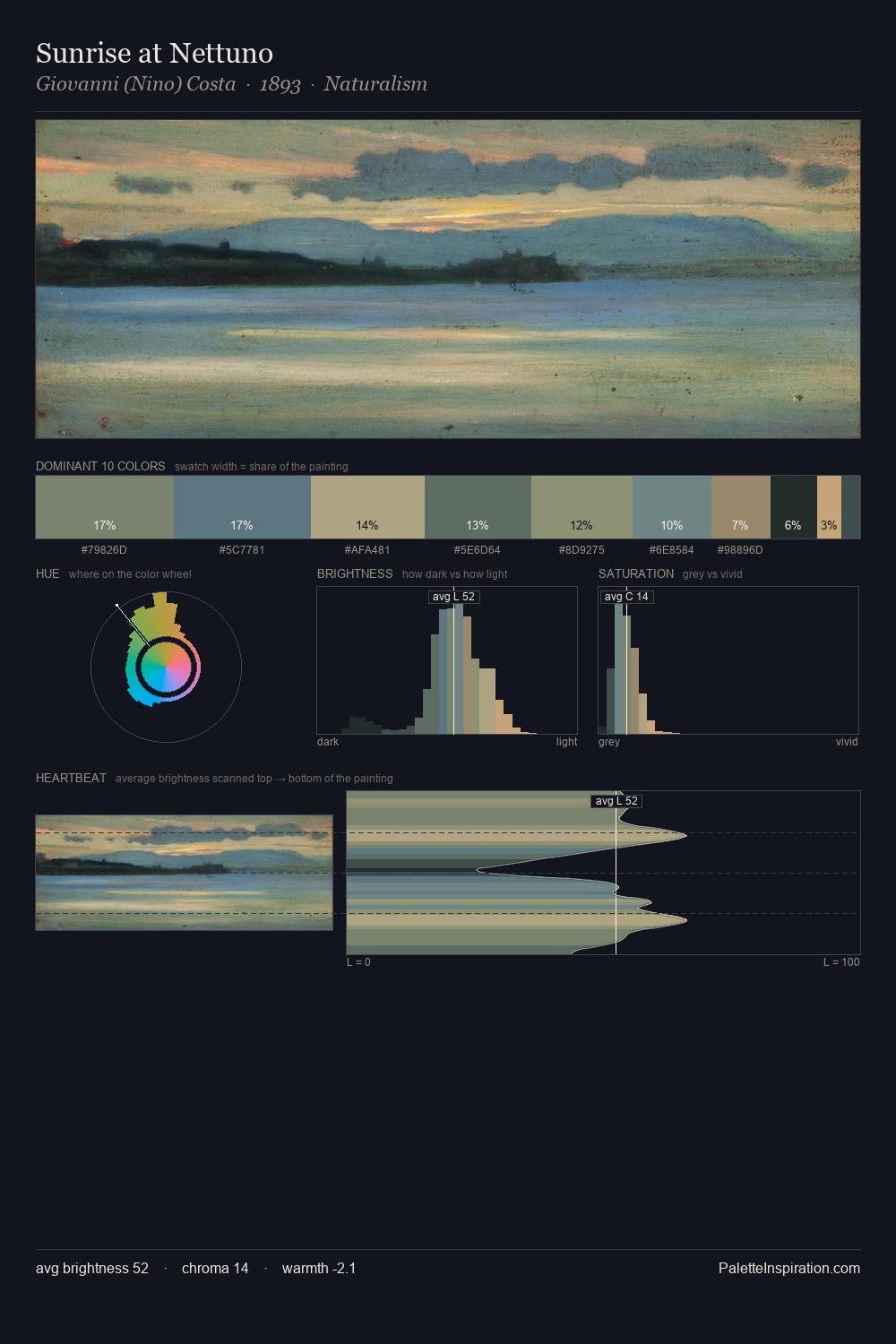The image size is (896, 1344).
Task: Select the 3% sandy swatch
Action: (829, 507)
